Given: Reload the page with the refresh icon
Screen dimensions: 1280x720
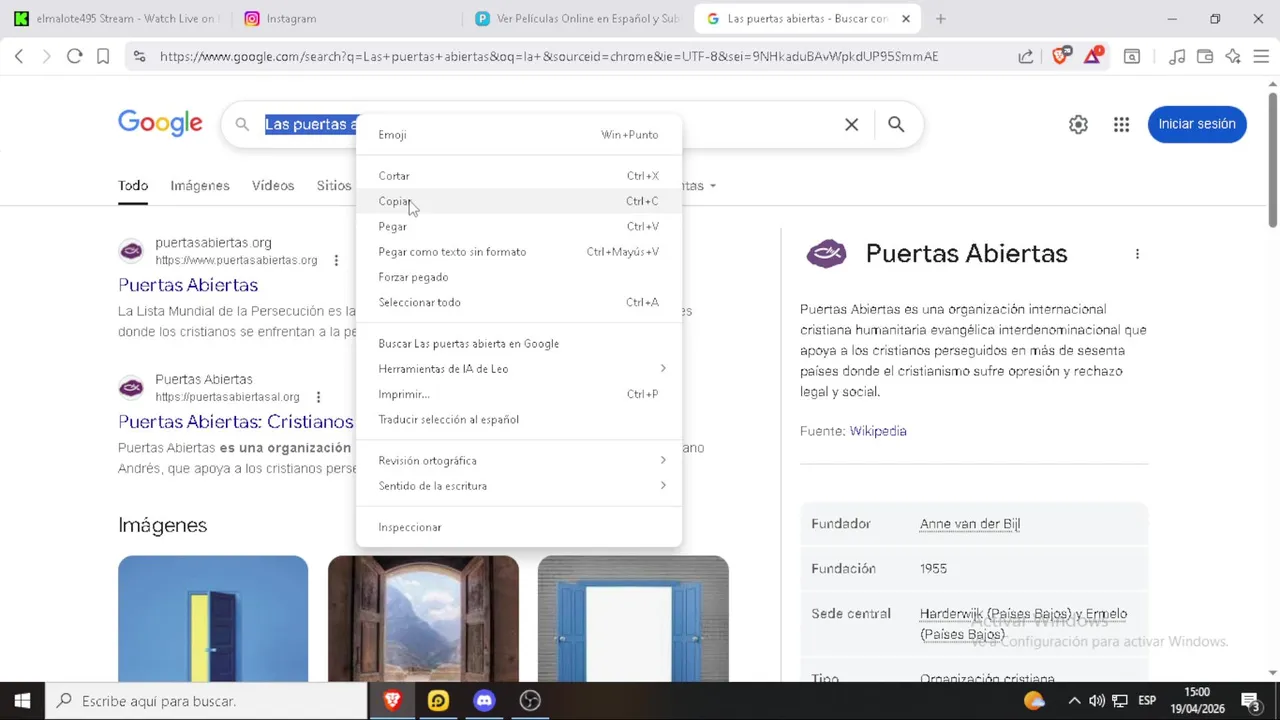Looking at the screenshot, I should (x=74, y=57).
